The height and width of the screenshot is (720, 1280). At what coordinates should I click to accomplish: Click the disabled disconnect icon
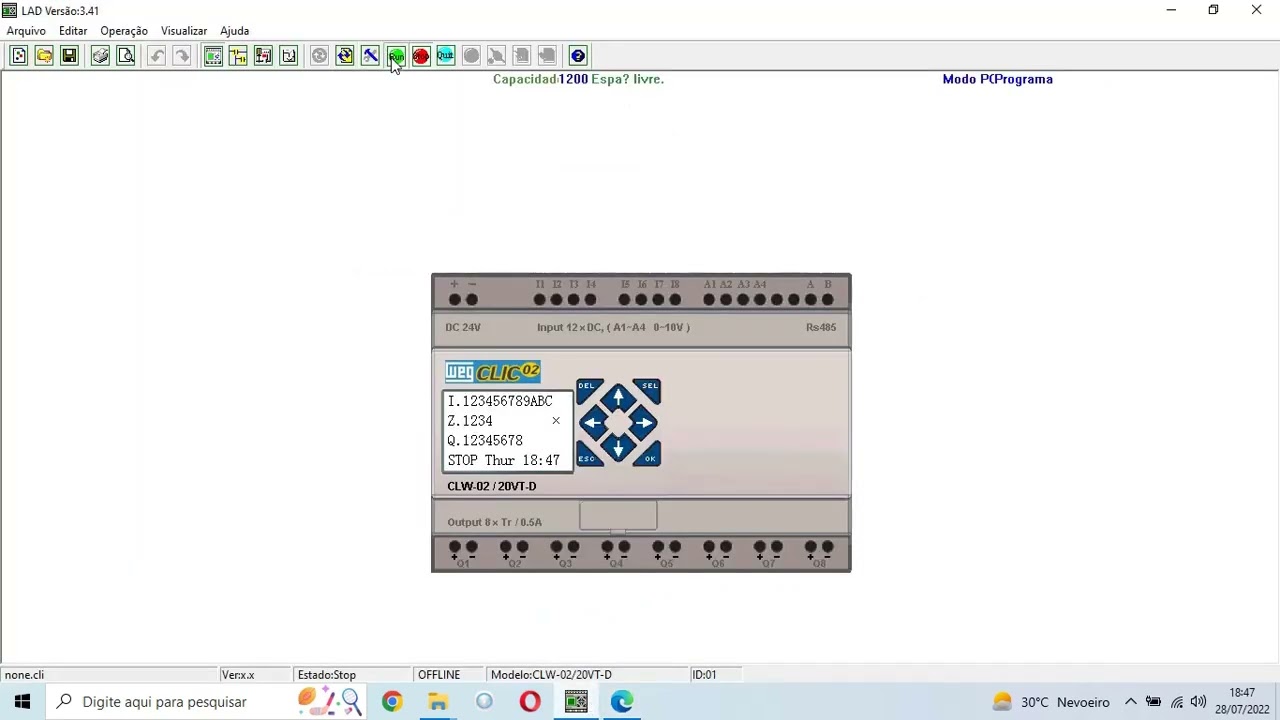pyautogui.click(x=496, y=56)
